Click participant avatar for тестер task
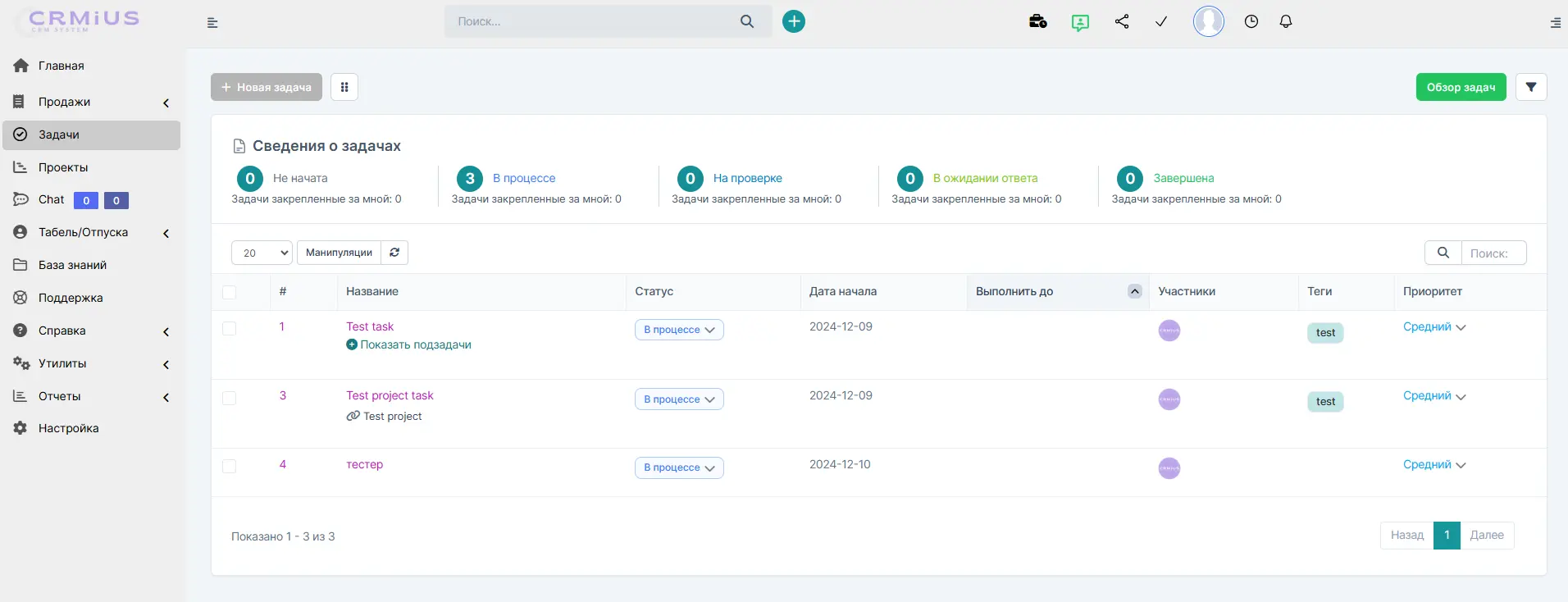This screenshot has height=602, width=1568. 1169,468
